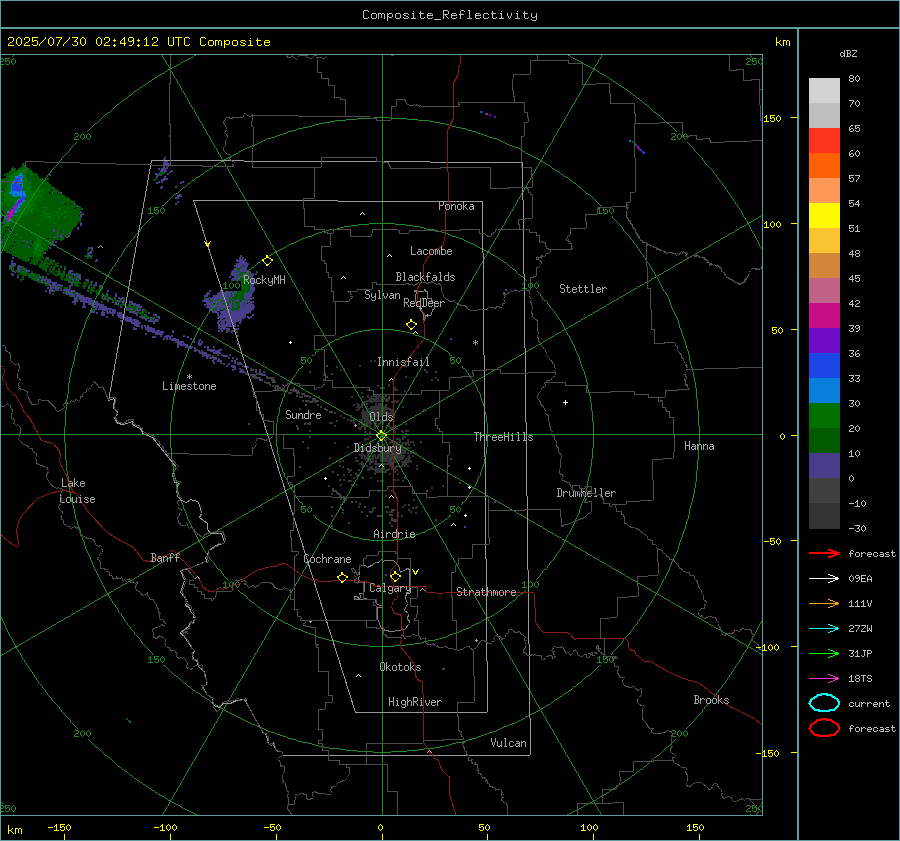Viewport: 900px width, 841px height.
Task: Click the Okotoks town label
Action: tap(400, 667)
